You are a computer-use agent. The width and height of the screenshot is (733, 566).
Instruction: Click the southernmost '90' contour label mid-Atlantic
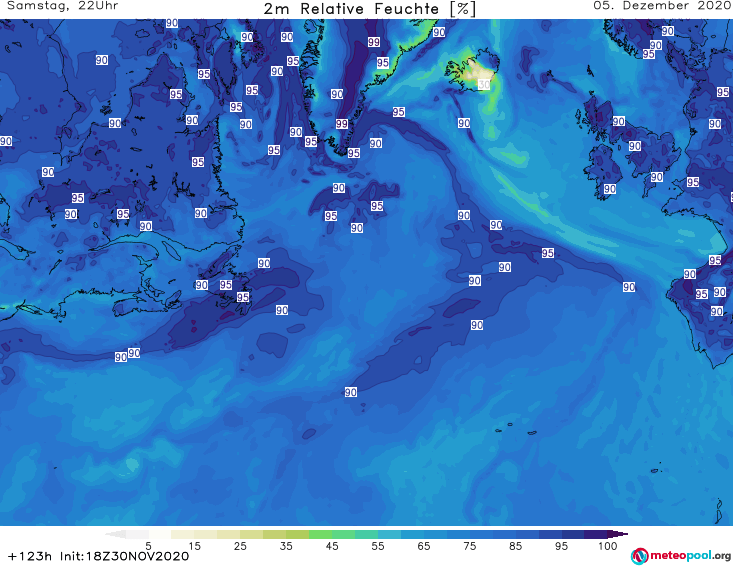[351, 392]
